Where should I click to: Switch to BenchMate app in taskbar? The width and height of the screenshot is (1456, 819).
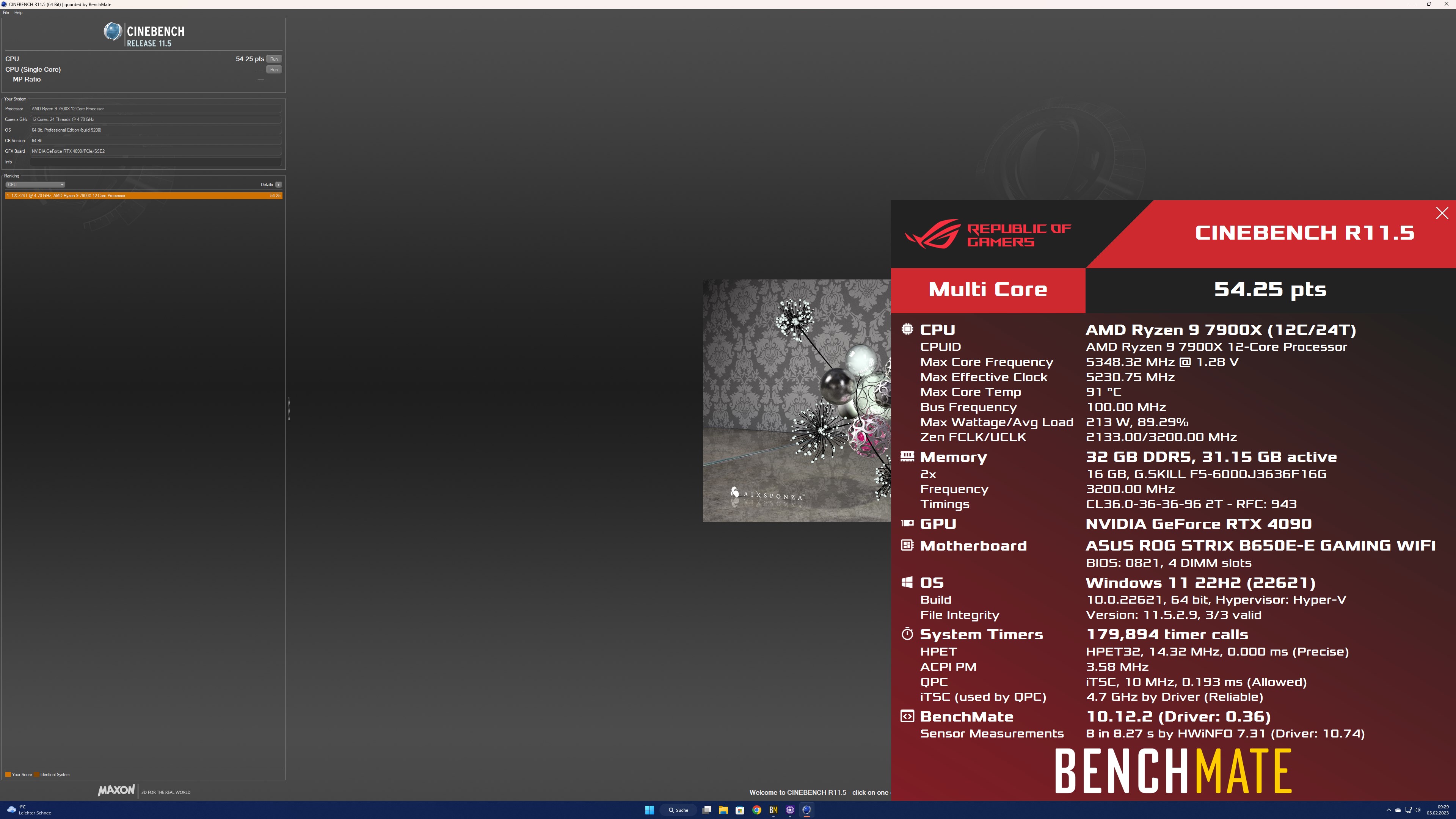pyautogui.click(x=773, y=810)
